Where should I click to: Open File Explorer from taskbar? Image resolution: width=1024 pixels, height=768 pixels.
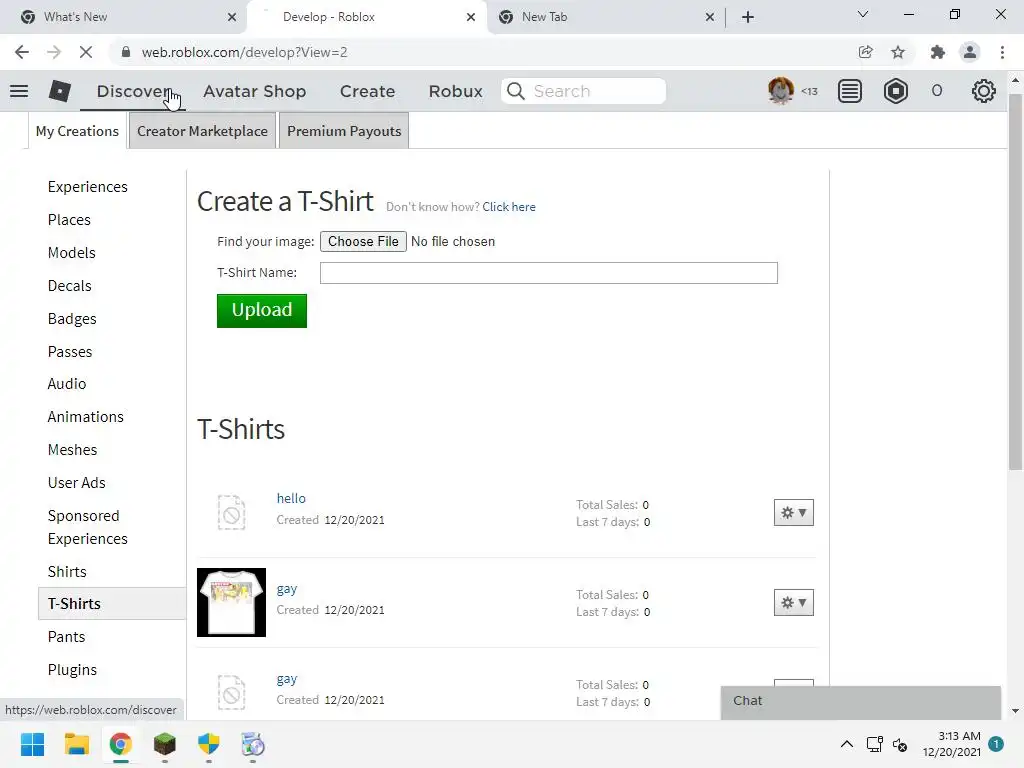tap(76, 744)
